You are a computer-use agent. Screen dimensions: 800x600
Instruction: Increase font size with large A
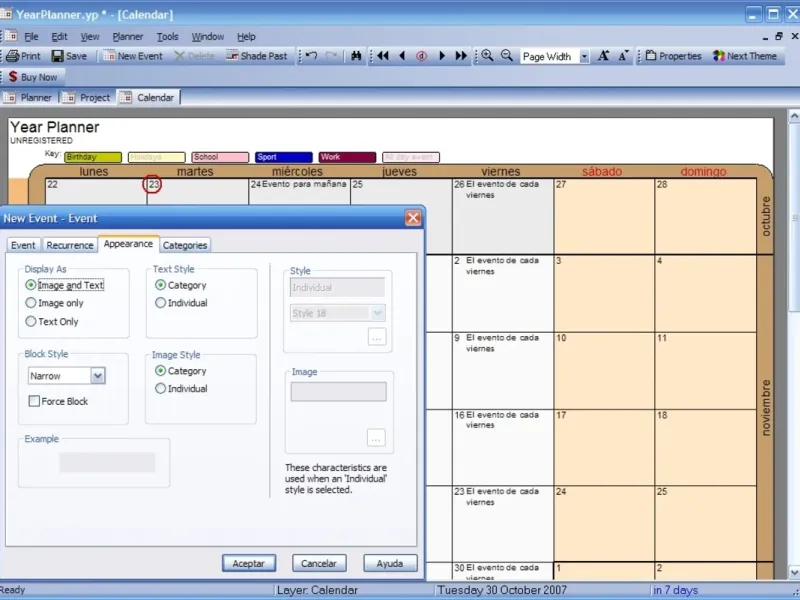[x=603, y=56]
